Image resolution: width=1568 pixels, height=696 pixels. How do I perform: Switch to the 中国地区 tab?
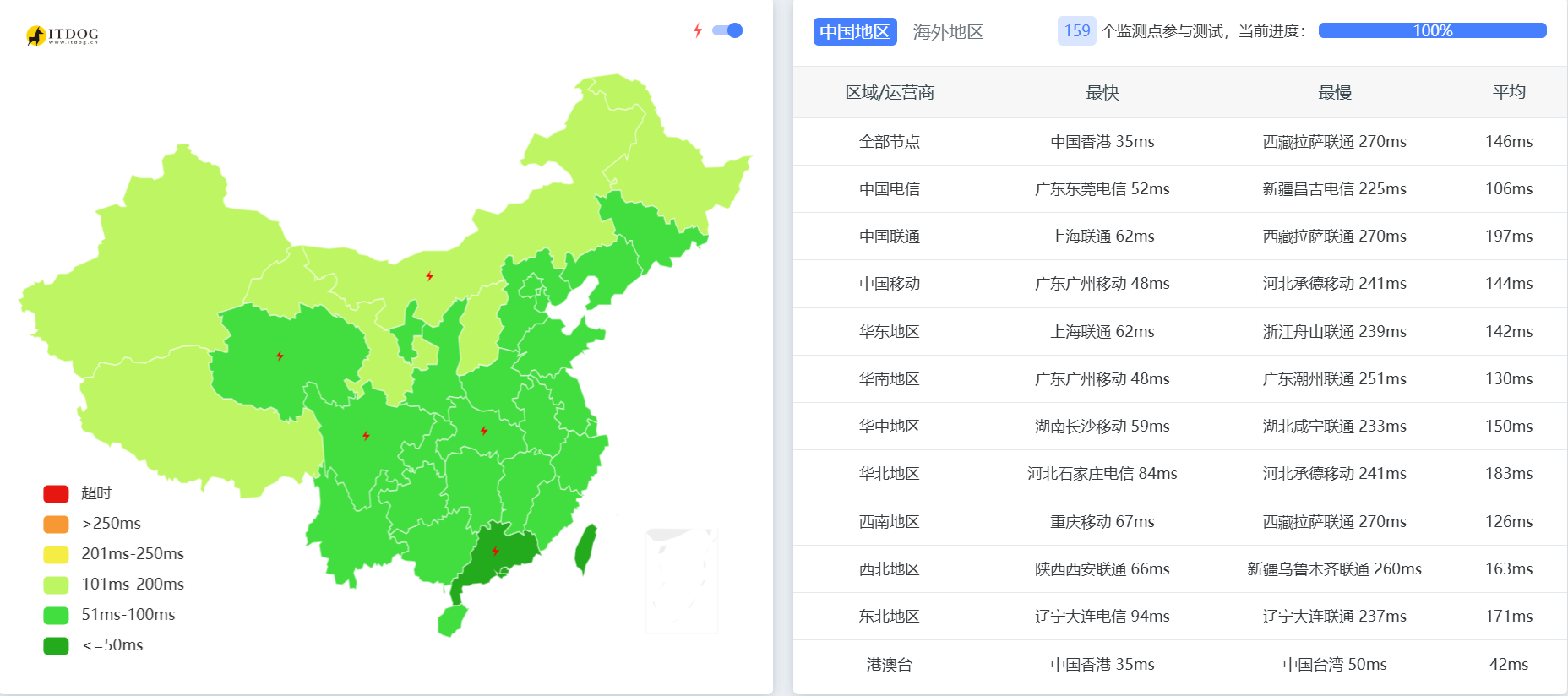point(854,32)
